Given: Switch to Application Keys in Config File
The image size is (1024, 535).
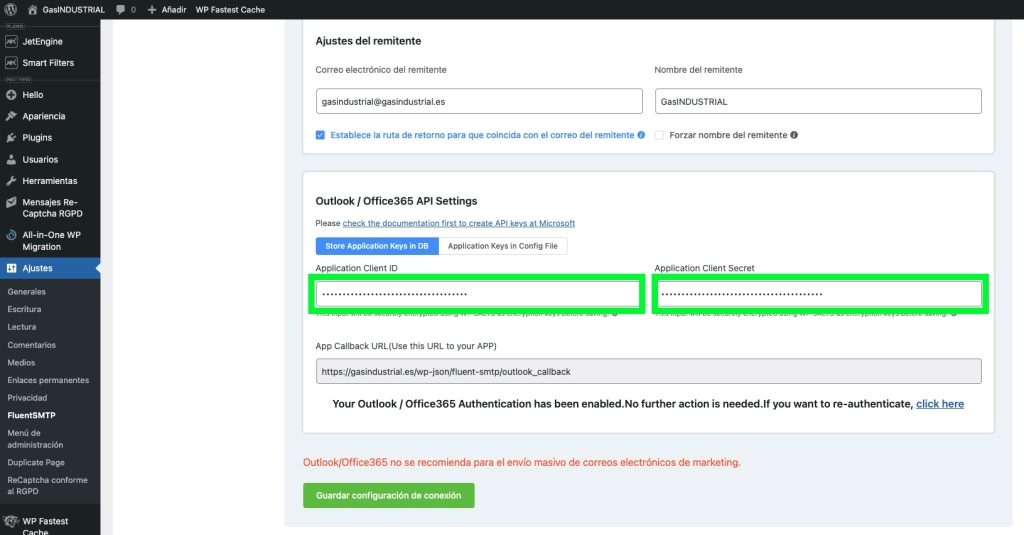Looking at the screenshot, I should click(503, 246).
